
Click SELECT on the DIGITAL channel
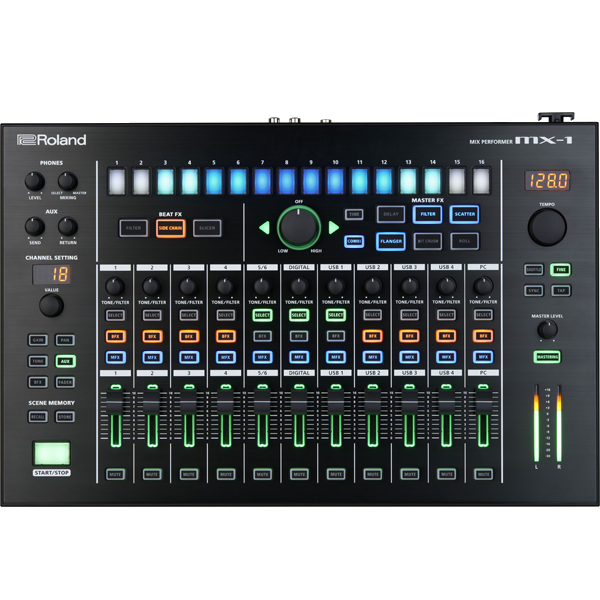(299, 315)
